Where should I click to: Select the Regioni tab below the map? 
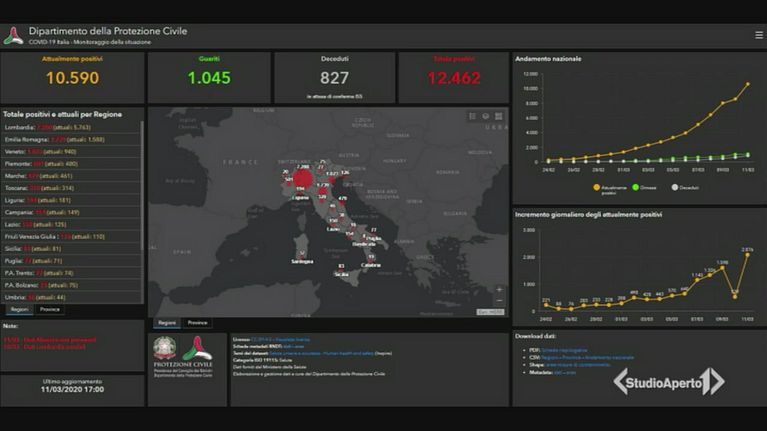[167, 323]
